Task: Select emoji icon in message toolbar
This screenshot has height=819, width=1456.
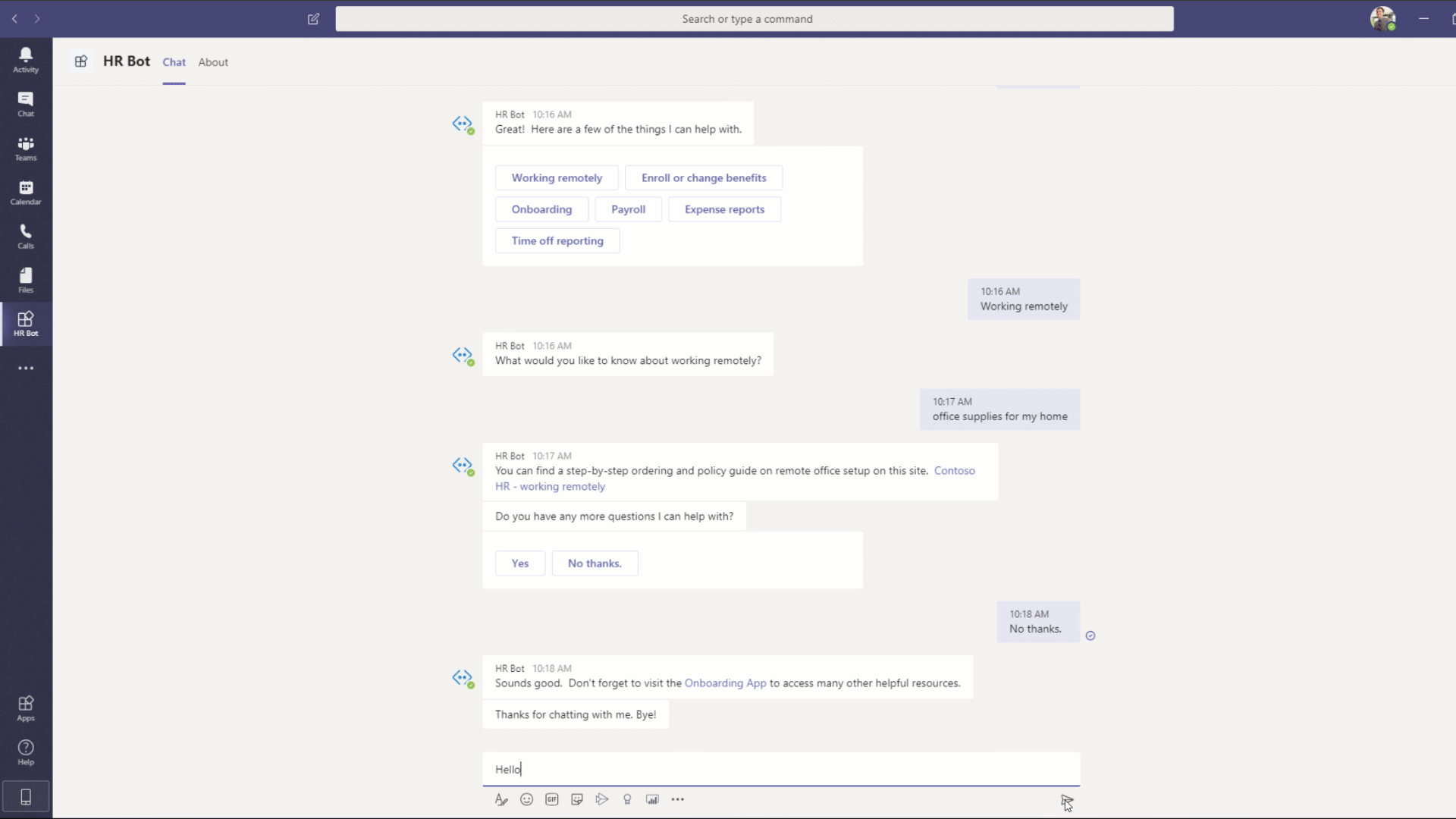Action: point(527,799)
